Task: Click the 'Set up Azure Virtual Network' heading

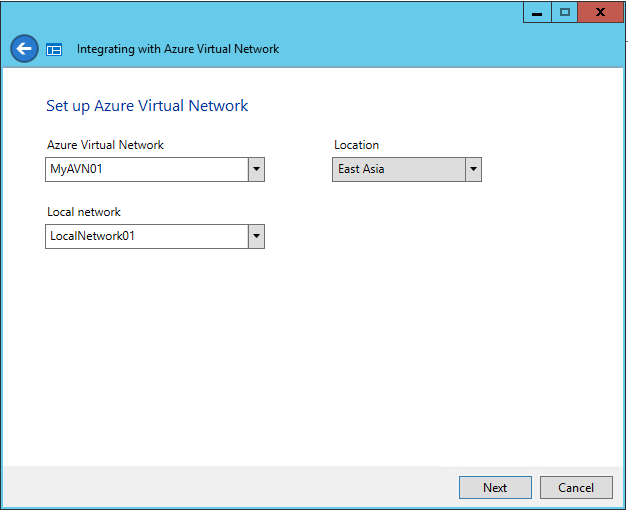Action: pos(147,106)
